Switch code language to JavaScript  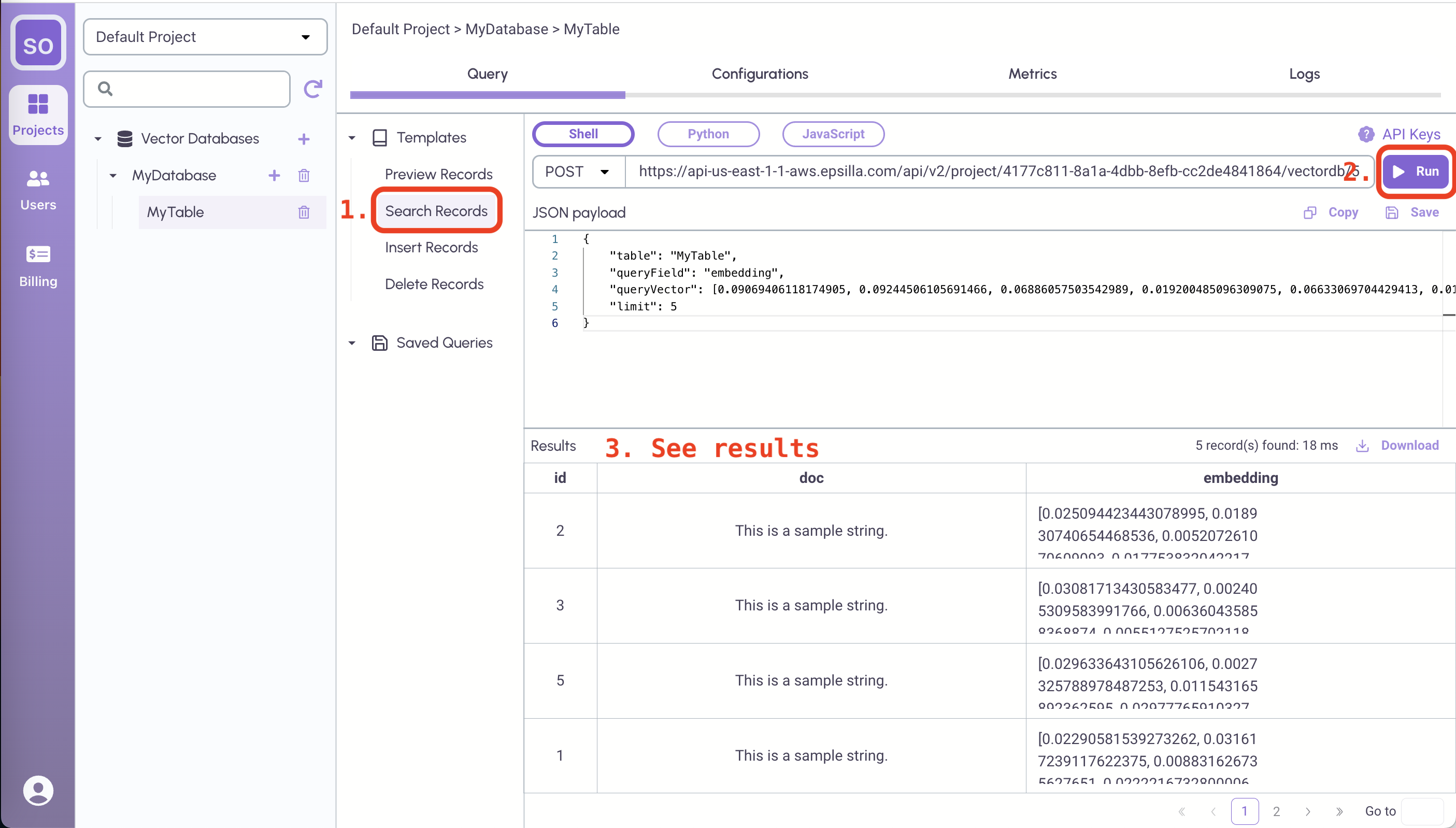pyautogui.click(x=833, y=134)
